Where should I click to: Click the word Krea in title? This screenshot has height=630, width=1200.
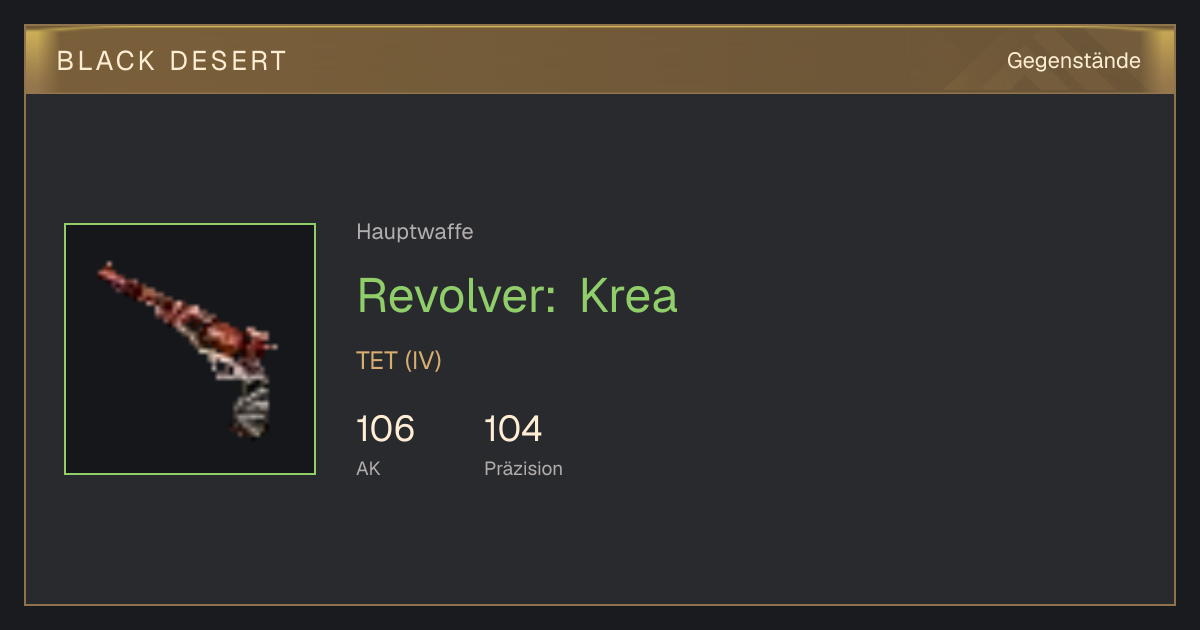pyautogui.click(x=629, y=295)
